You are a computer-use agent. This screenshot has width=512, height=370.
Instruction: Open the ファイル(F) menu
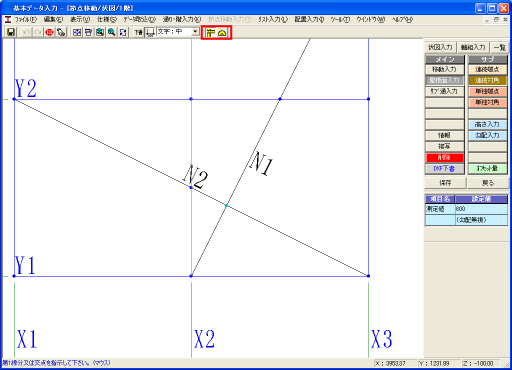(25, 20)
